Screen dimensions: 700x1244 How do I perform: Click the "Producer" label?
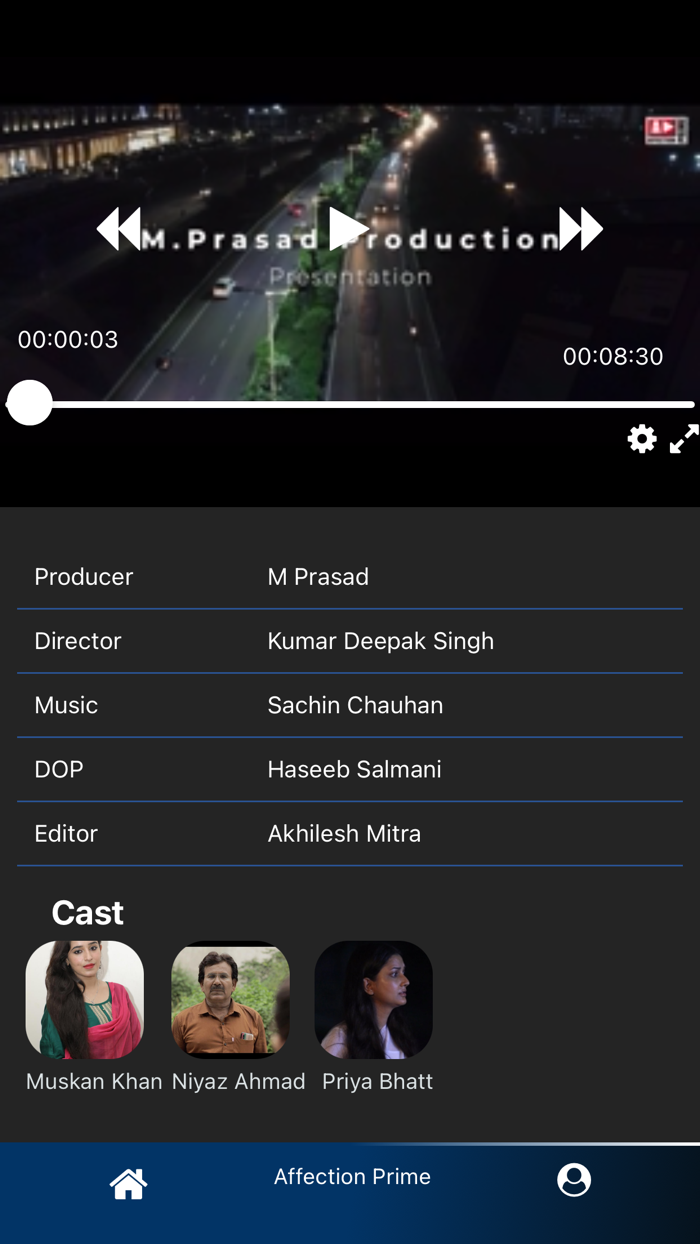tap(83, 577)
